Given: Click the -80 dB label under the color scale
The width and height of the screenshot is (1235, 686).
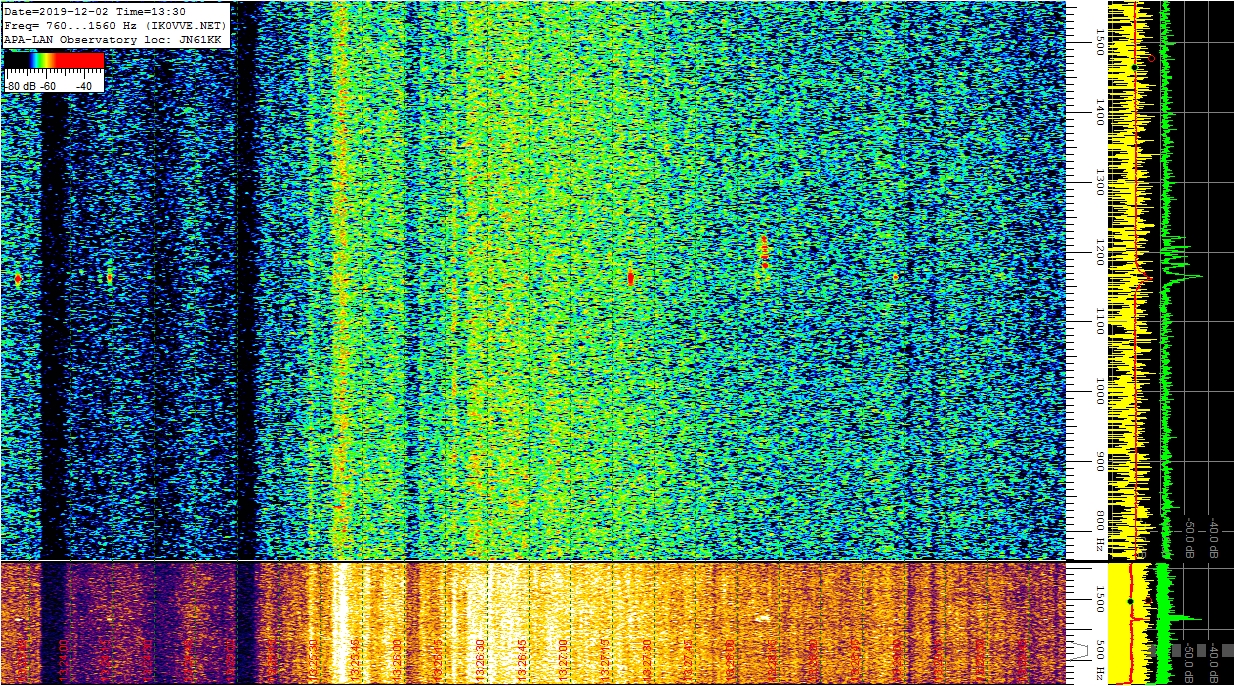Looking at the screenshot, I should [21, 87].
